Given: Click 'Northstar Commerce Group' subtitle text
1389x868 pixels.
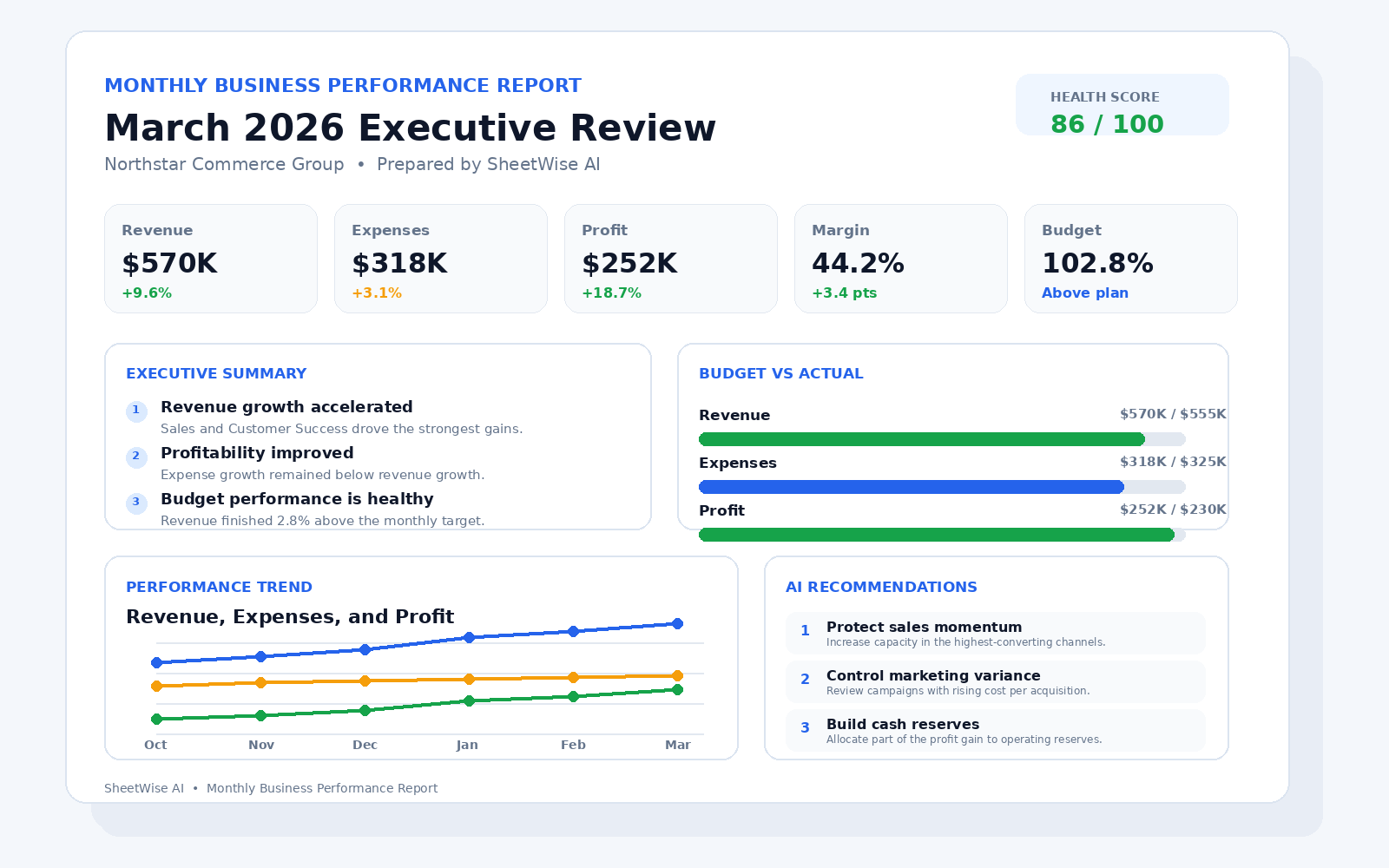Looking at the screenshot, I should [224, 164].
